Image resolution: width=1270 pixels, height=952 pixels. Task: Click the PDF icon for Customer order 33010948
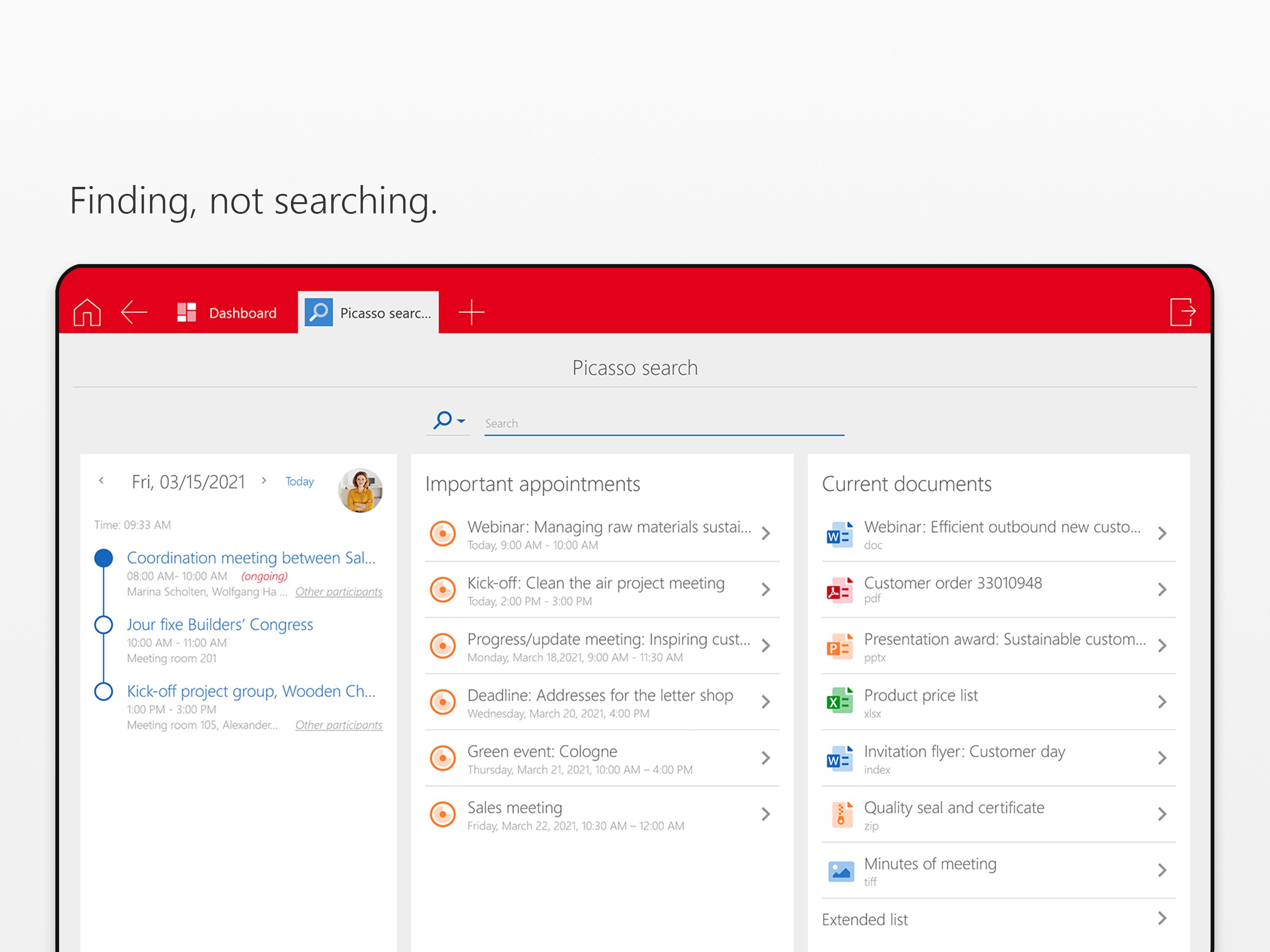(840, 590)
